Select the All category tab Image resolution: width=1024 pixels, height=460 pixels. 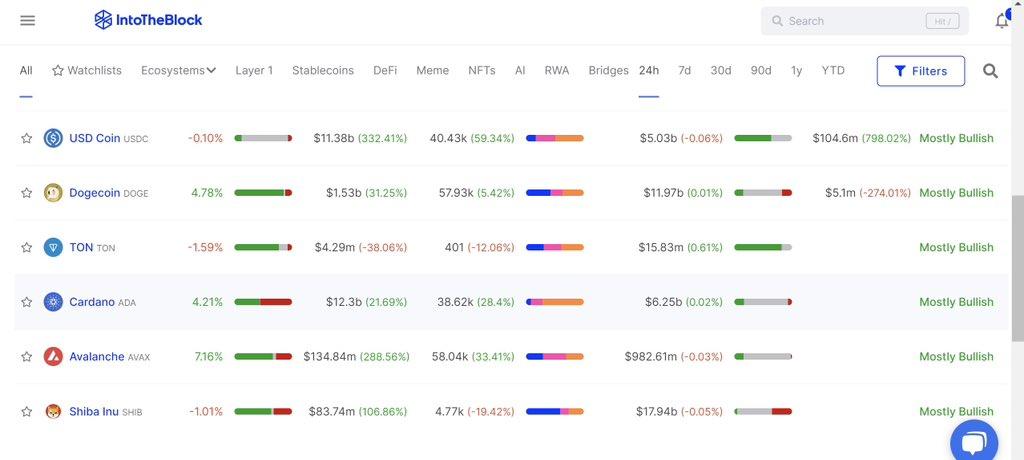(26, 71)
